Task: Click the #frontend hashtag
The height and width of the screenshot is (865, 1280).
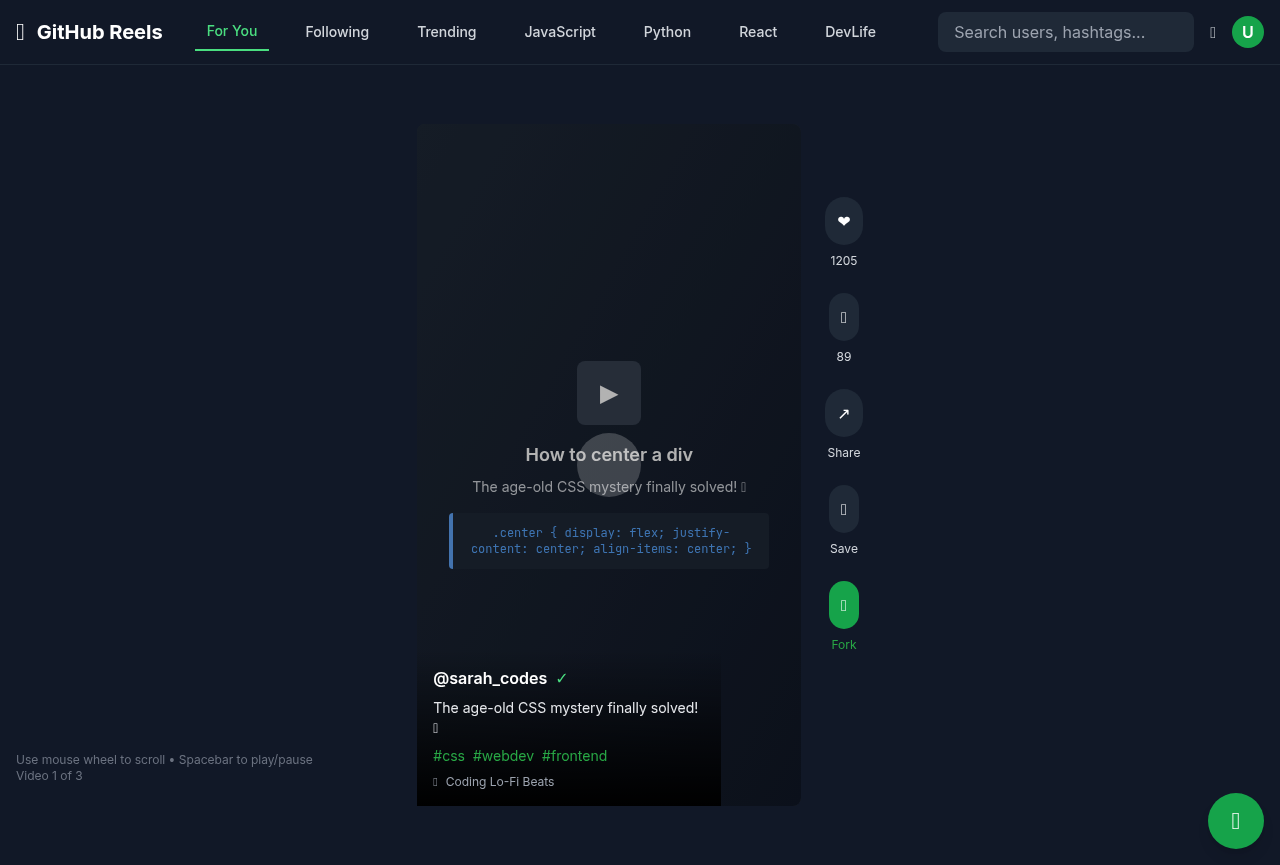Action: point(574,756)
